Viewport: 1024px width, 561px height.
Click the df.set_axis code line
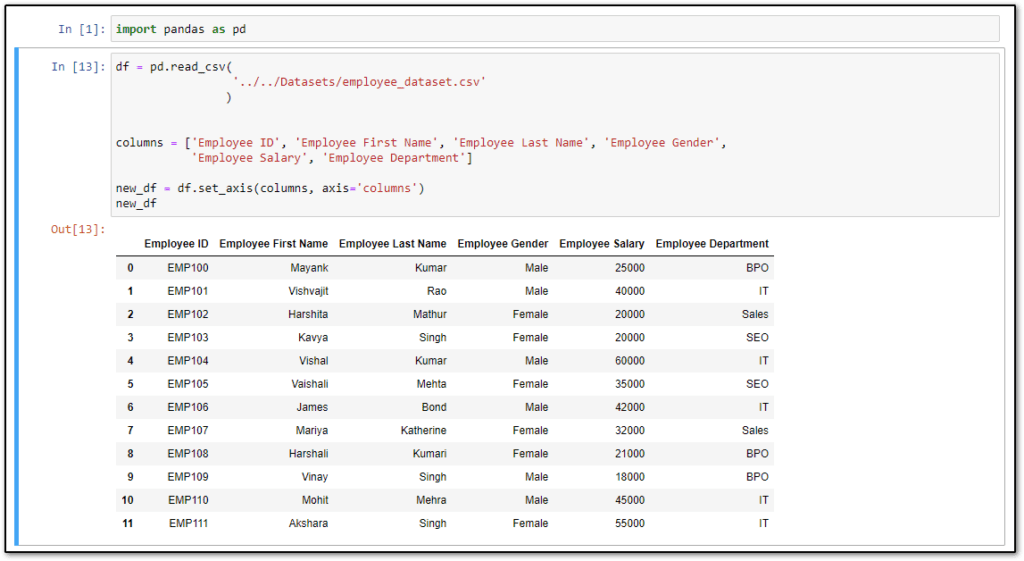pos(270,188)
